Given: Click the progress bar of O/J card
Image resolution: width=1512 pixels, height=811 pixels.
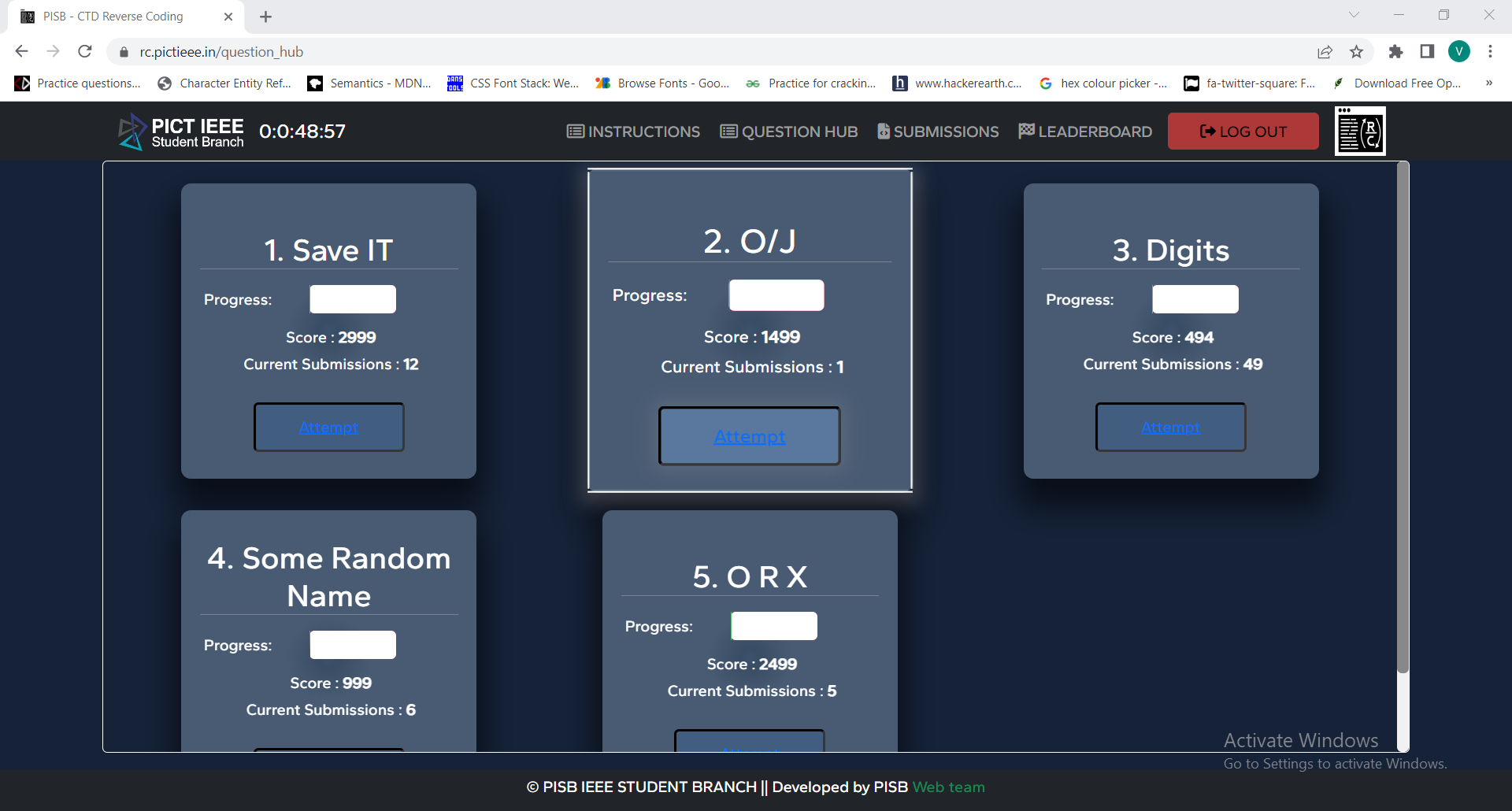Looking at the screenshot, I should 776,295.
